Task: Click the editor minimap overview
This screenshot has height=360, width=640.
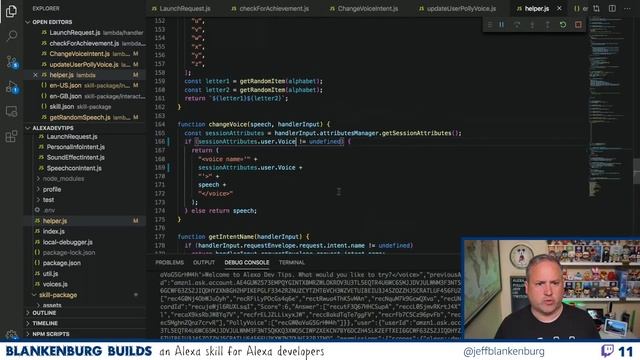Action: click(610, 106)
